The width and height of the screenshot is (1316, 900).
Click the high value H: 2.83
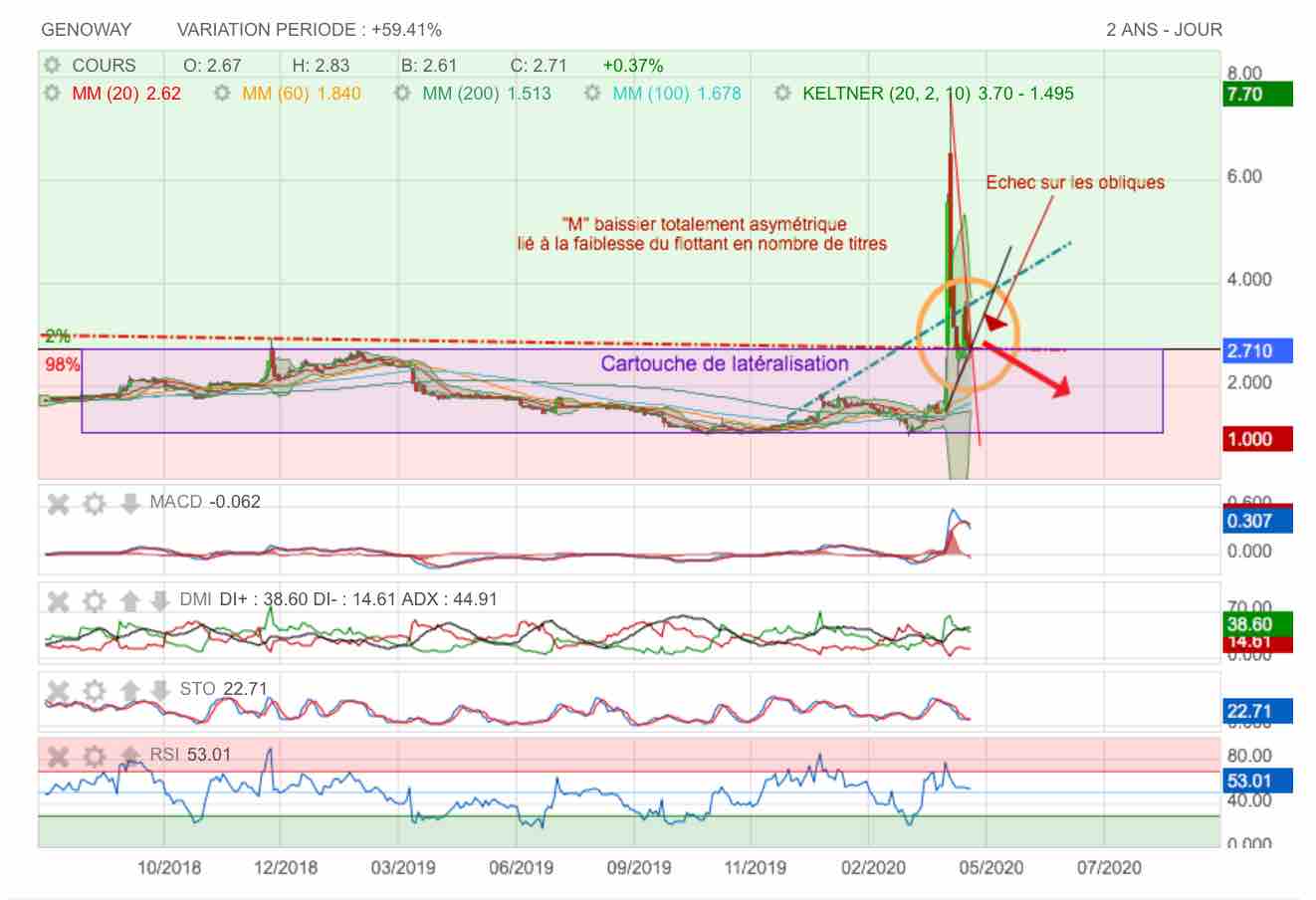[321, 66]
